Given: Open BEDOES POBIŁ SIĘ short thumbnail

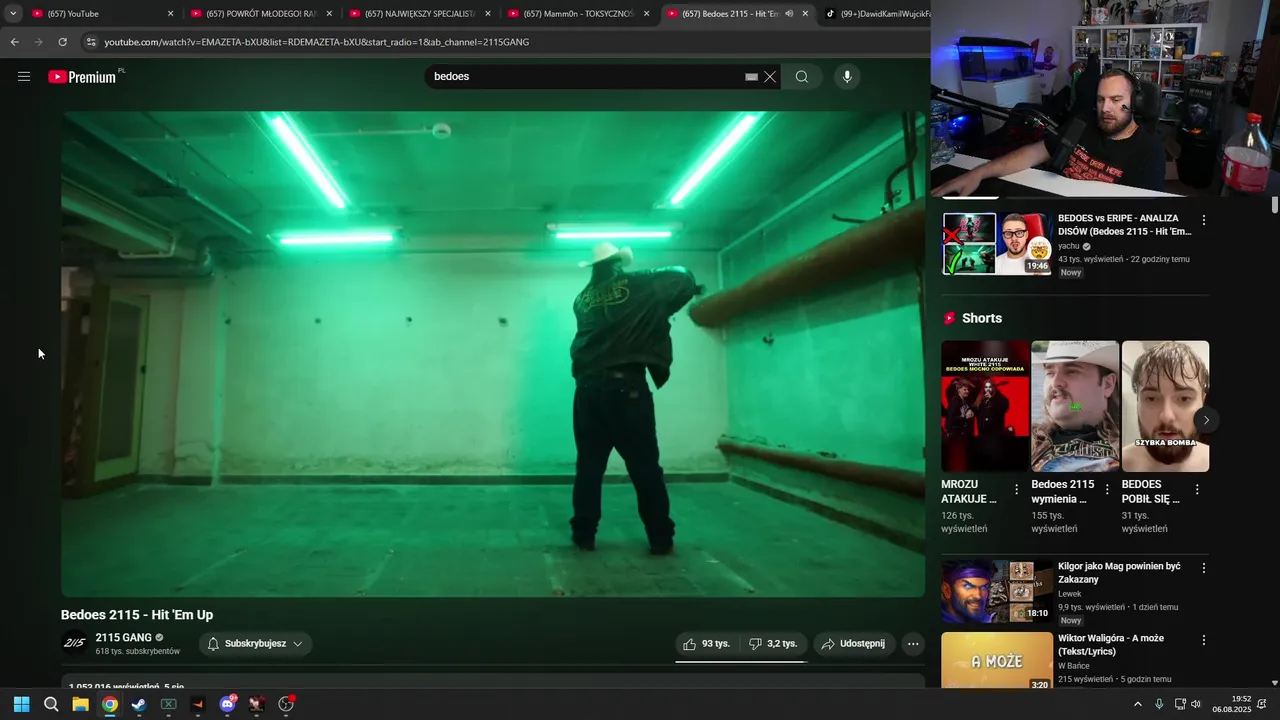Looking at the screenshot, I should pyautogui.click(x=1165, y=406).
